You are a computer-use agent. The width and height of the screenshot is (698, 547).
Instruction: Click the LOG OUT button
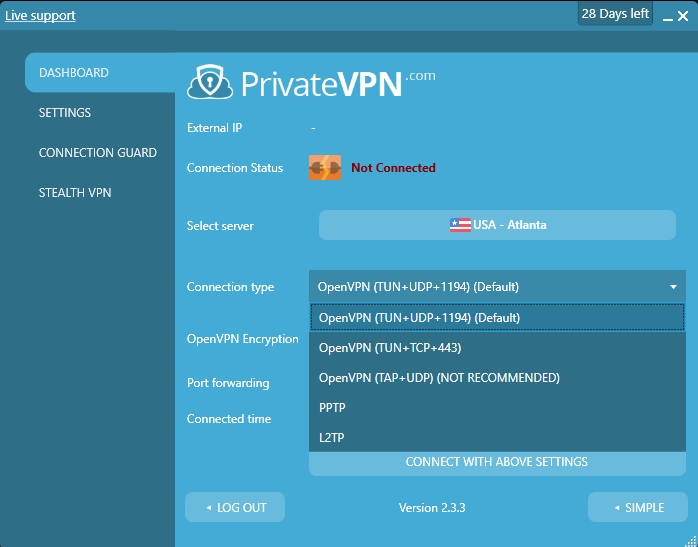pos(235,507)
